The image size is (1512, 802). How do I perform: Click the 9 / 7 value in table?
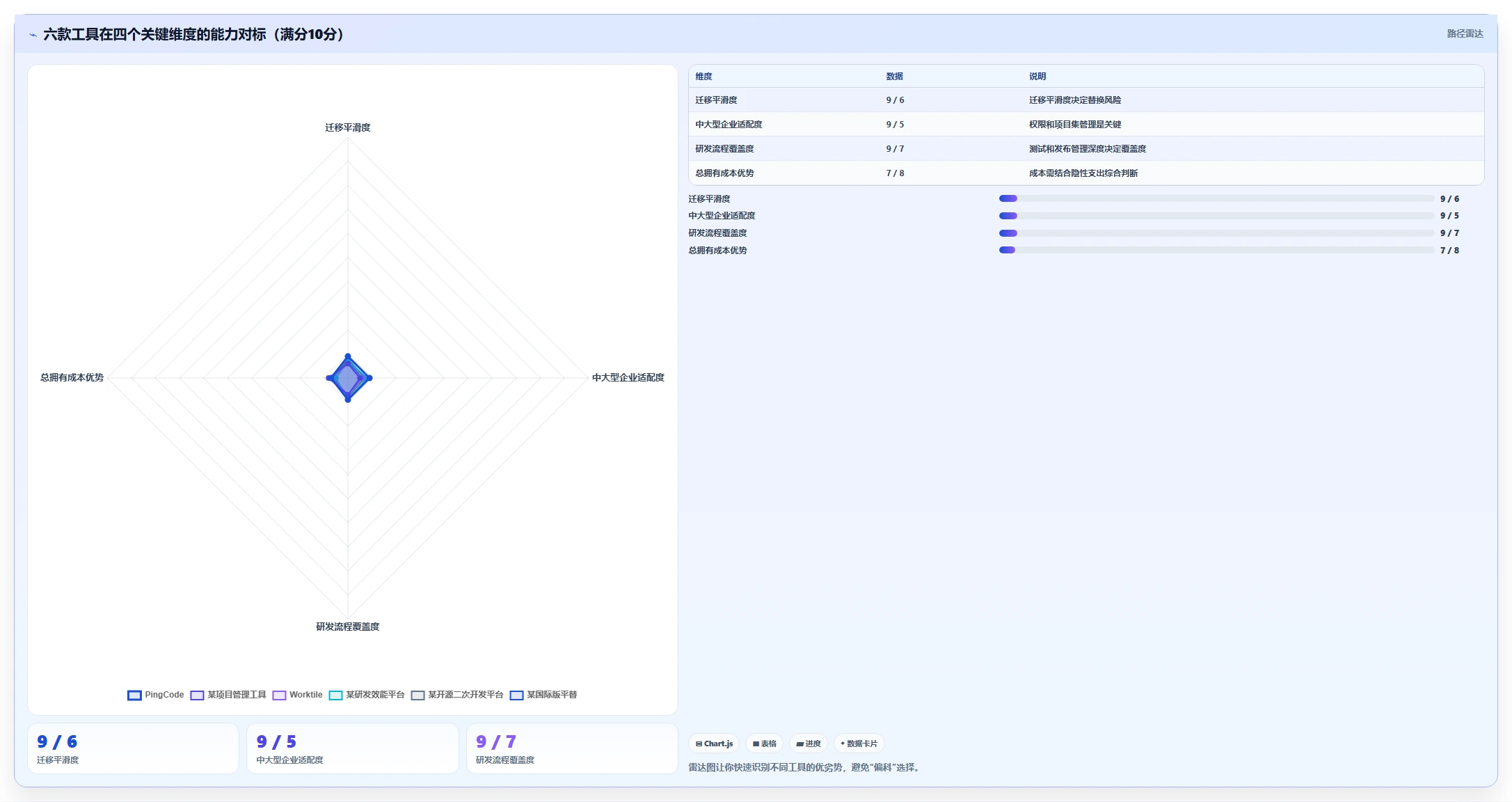pos(895,149)
